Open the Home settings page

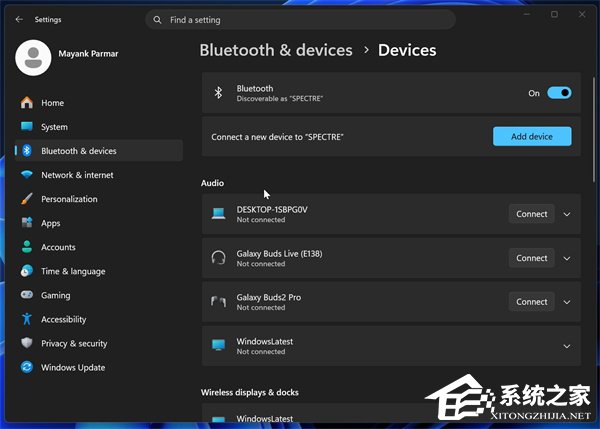pos(98,103)
